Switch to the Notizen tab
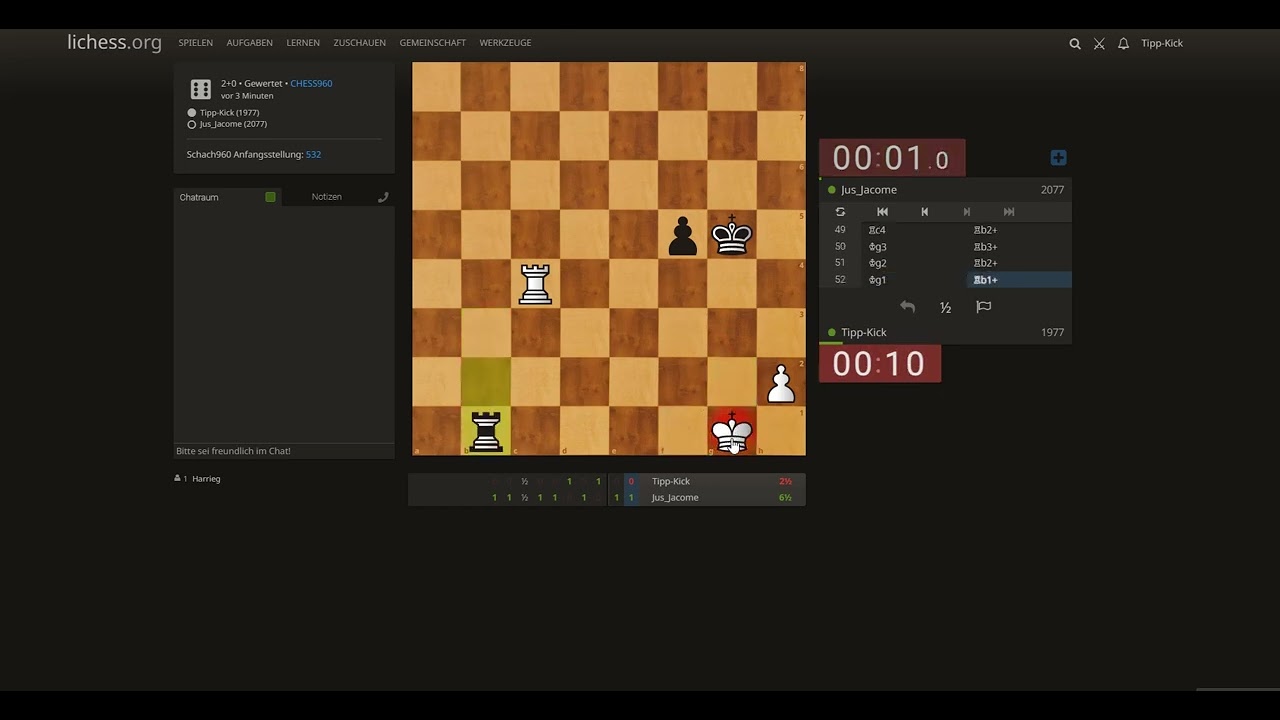Image resolution: width=1280 pixels, height=720 pixels. pos(326,197)
